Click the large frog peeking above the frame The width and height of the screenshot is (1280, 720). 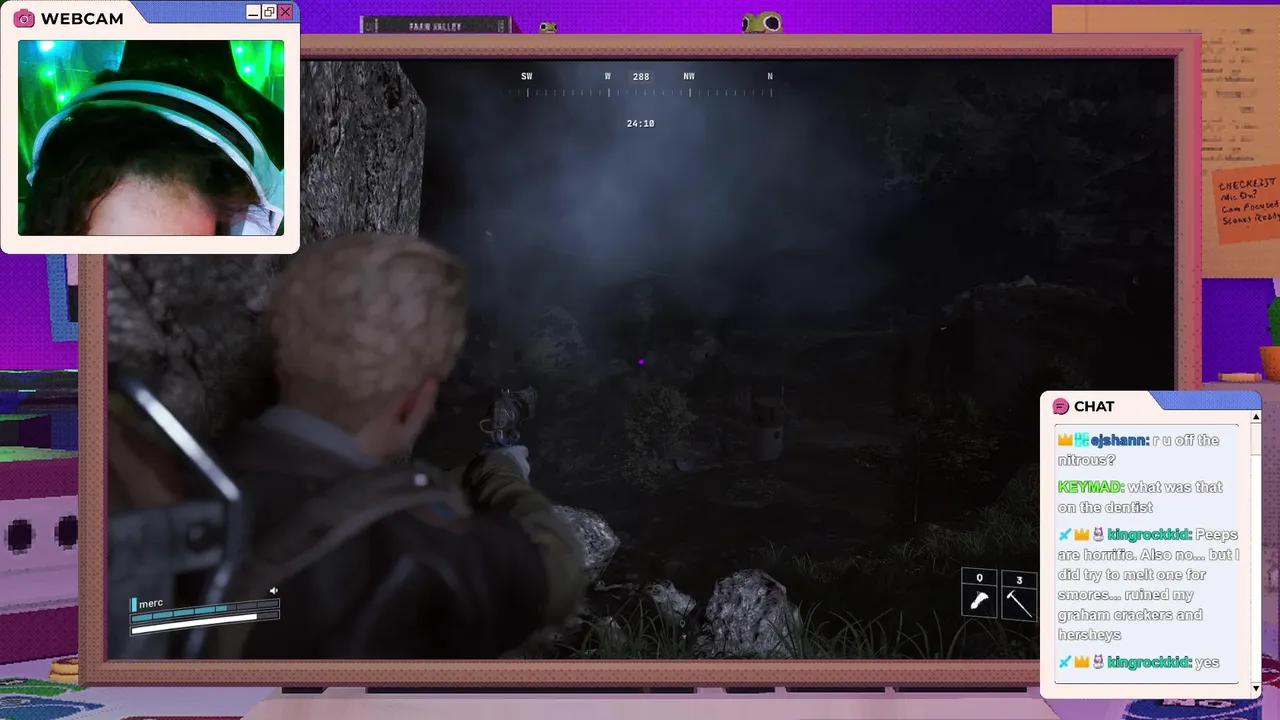(x=762, y=22)
